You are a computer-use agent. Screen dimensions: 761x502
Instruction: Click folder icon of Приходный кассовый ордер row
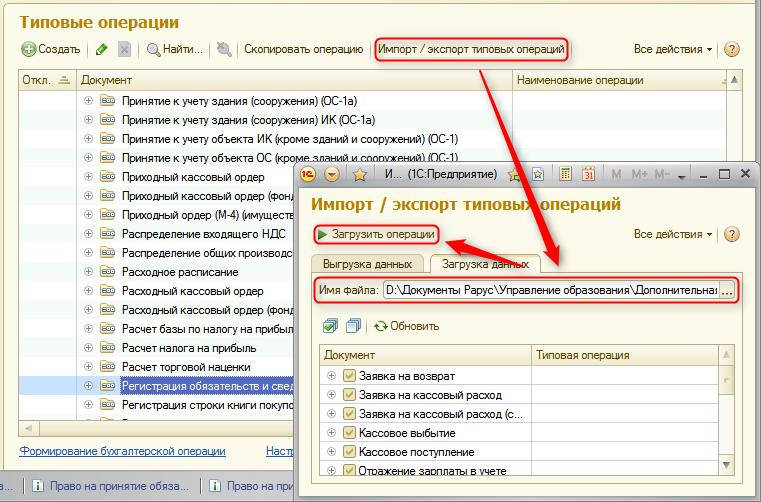(x=107, y=177)
